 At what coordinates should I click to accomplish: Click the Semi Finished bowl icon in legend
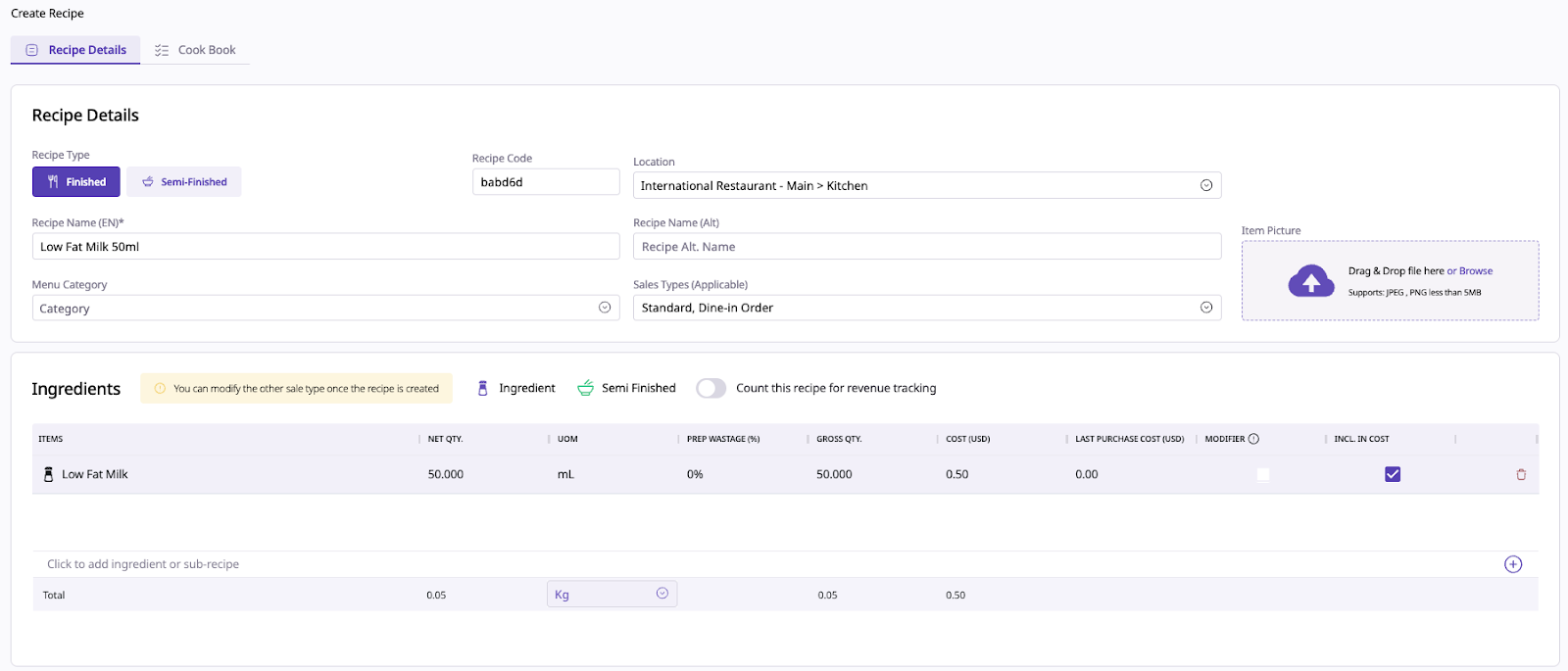(585, 388)
